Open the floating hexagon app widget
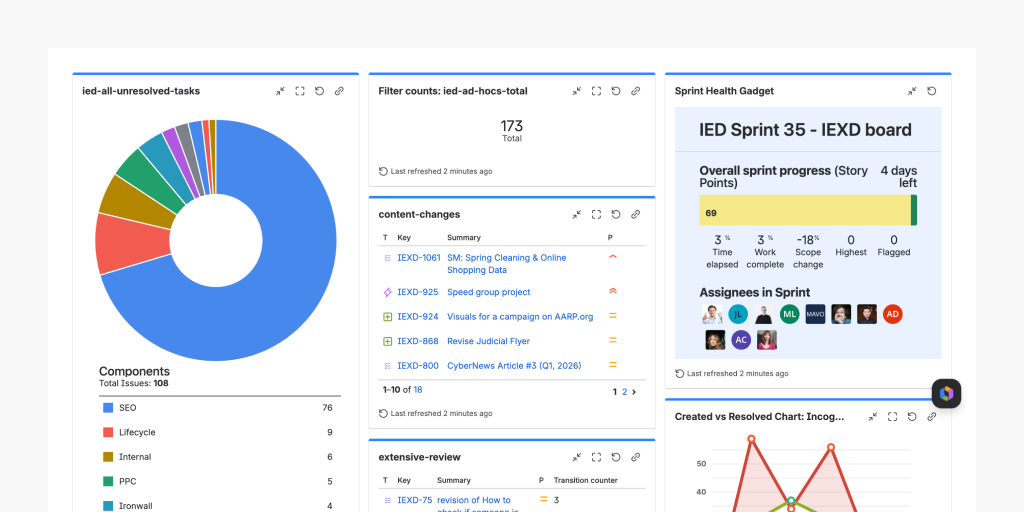The height and width of the screenshot is (512, 1024). pos(946,394)
